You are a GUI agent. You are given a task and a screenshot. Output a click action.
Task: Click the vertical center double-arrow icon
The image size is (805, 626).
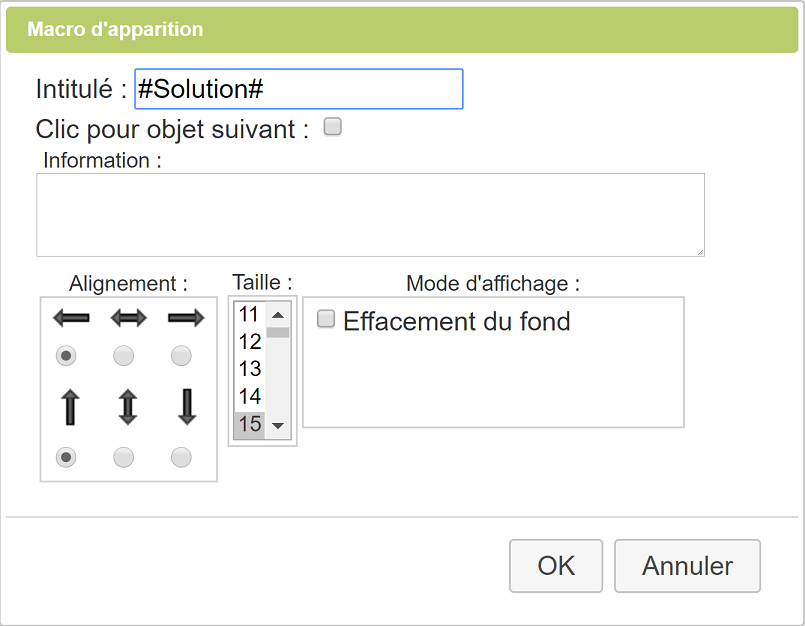point(128,408)
